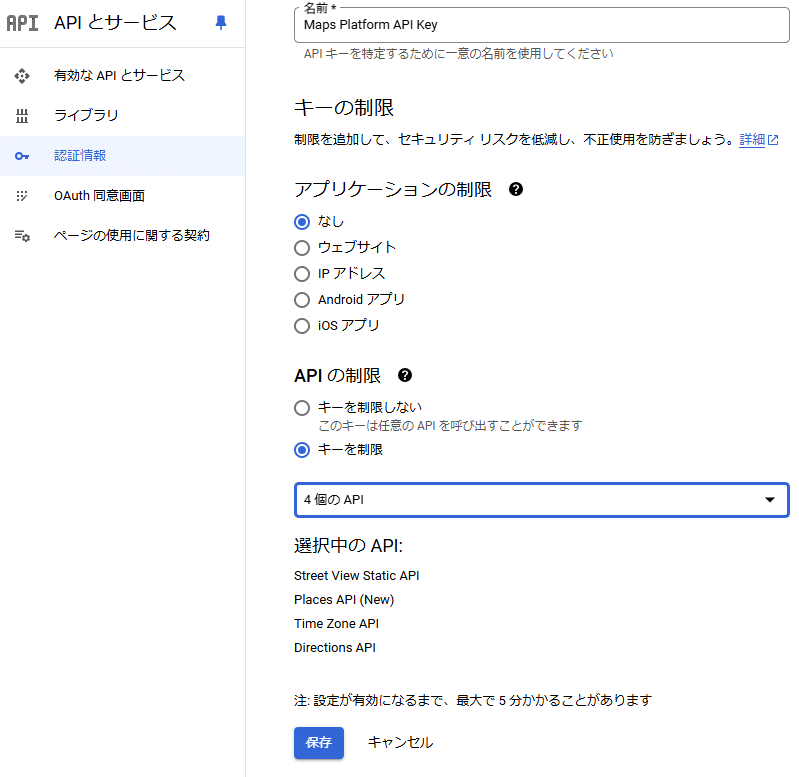Click the key icon for 認証情報

tap(22, 156)
